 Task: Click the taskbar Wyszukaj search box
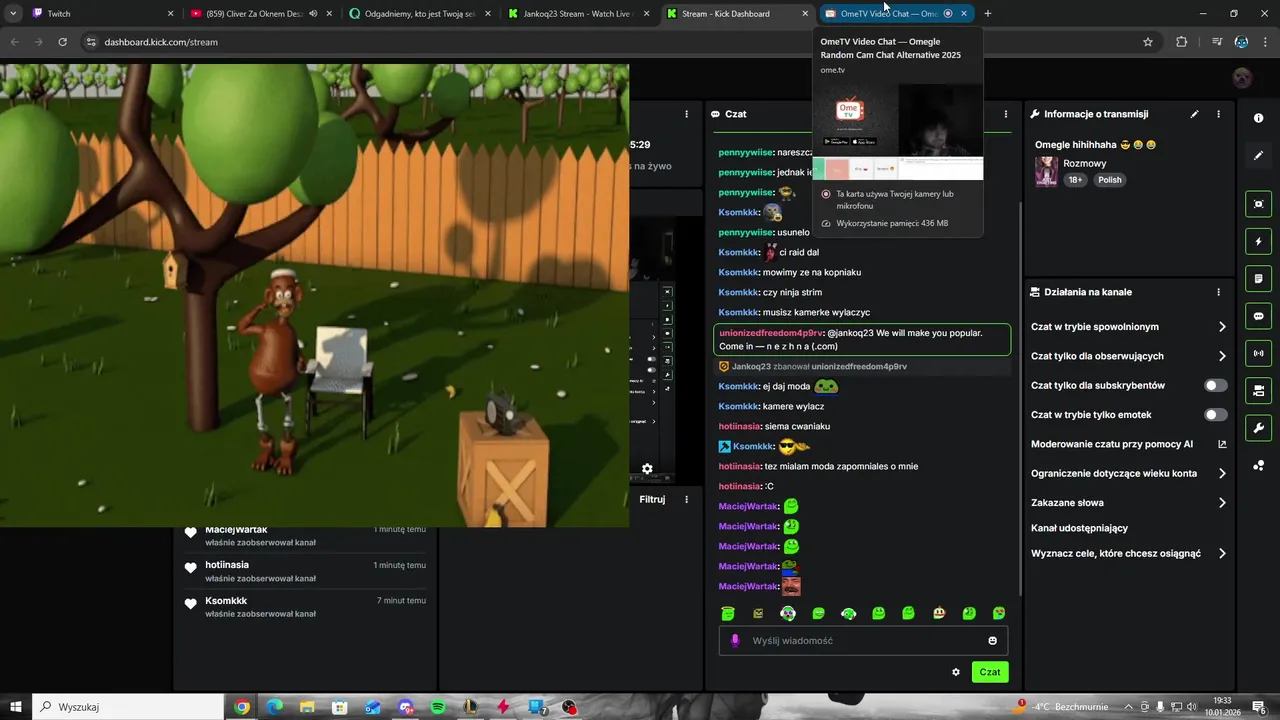(128, 707)
